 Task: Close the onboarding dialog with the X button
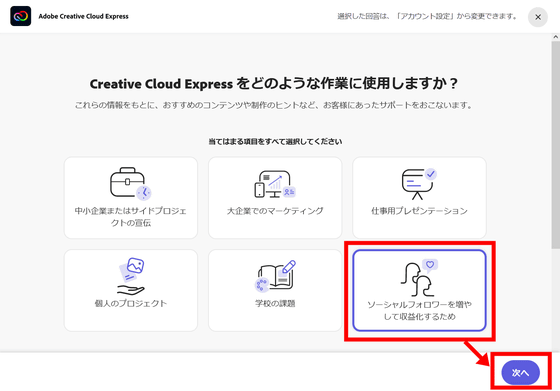[538, 17]
